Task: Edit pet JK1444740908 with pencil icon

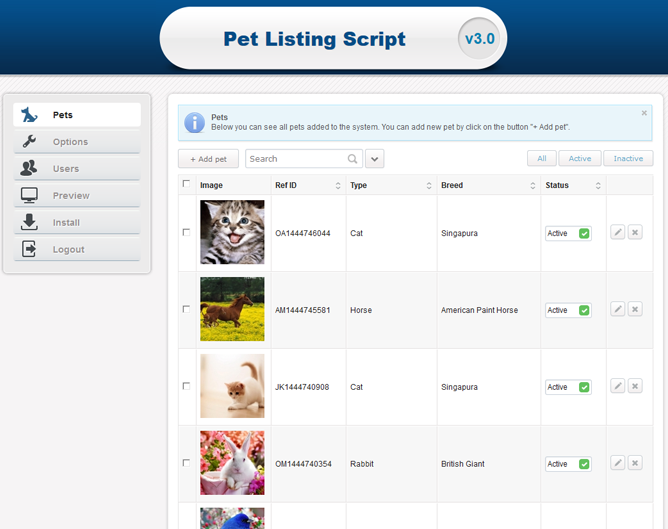Action: tap(617, 386)
